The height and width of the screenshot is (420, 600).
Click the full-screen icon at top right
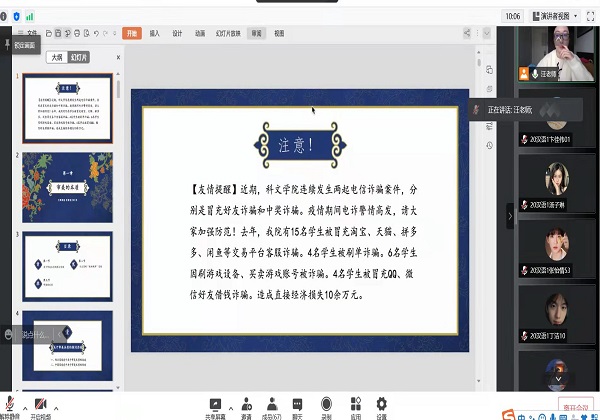pyautogui.click(x=590, y=16)
